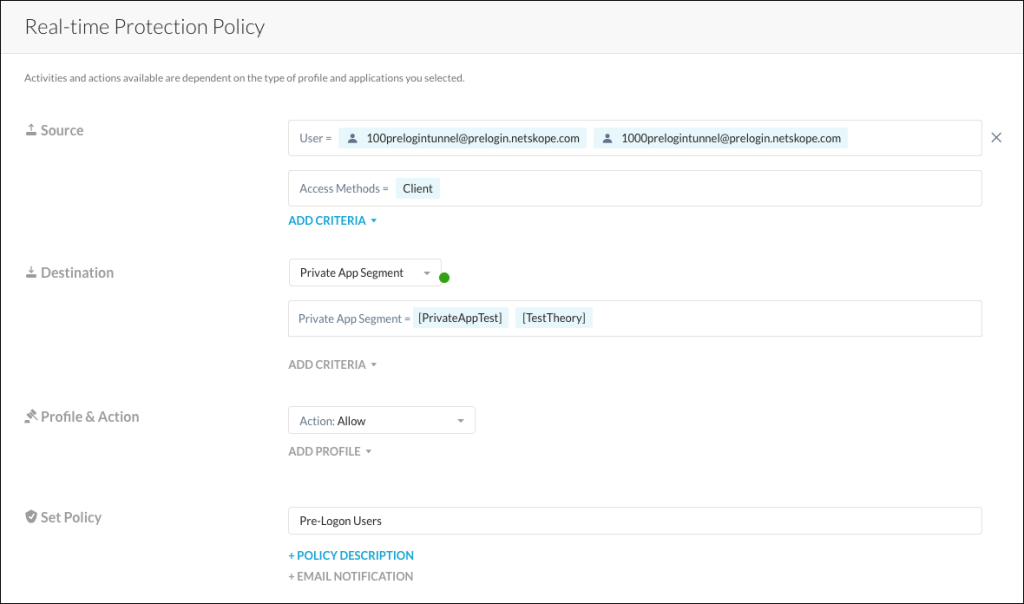Screen dimensions: 1024x604
Task: Click the "Private App Segment =" label
Action: 354,319
